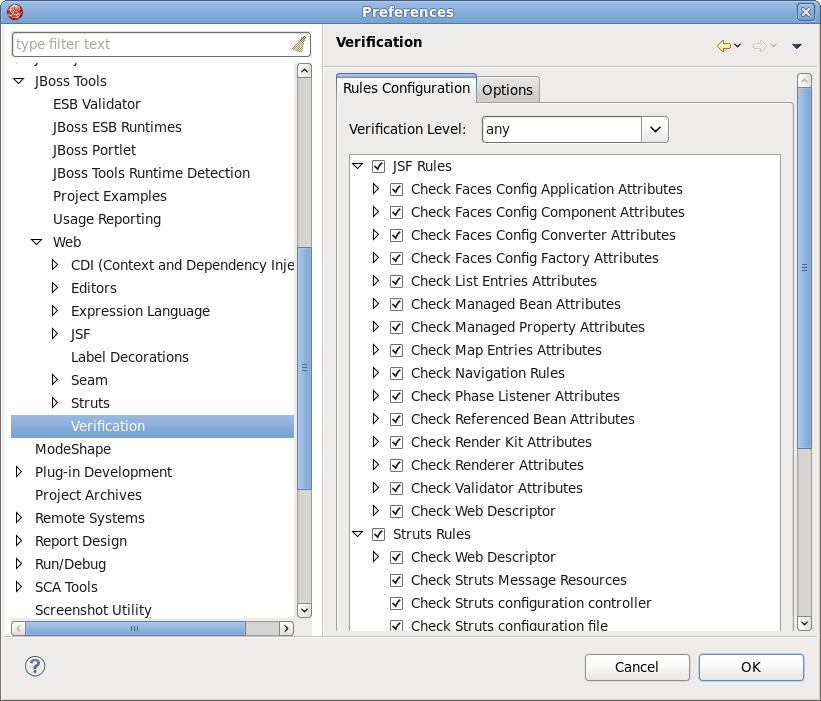
Task: Click the Cancel button
Action: tap(637, 667)
